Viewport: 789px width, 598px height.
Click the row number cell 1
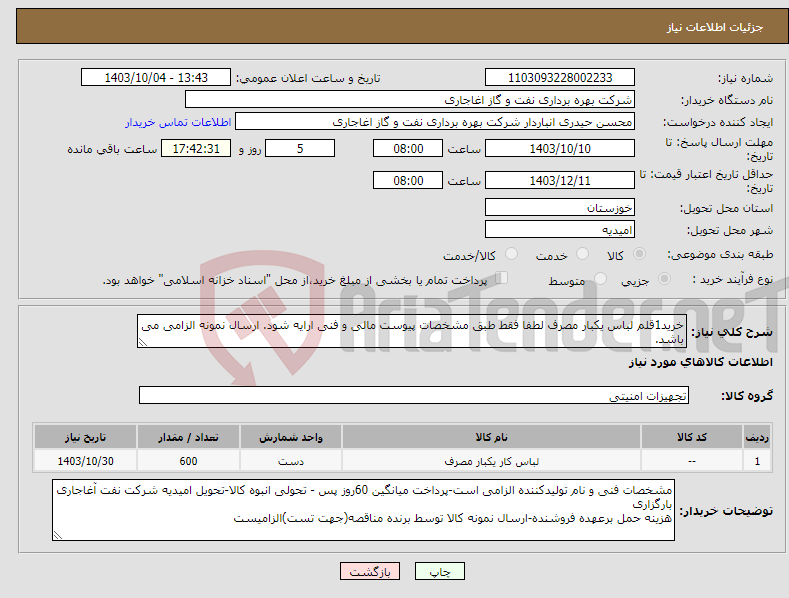pyautogui.click(x=757, y=461)
